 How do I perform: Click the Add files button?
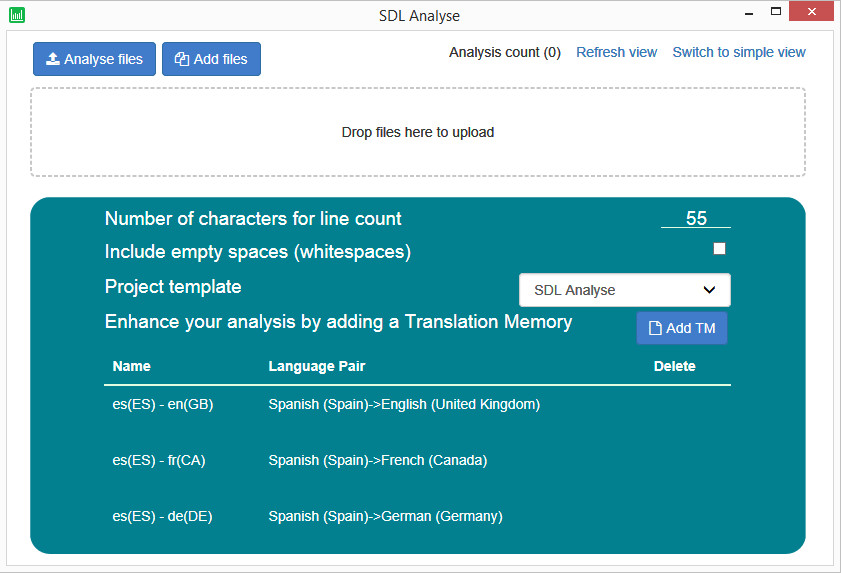211,59
